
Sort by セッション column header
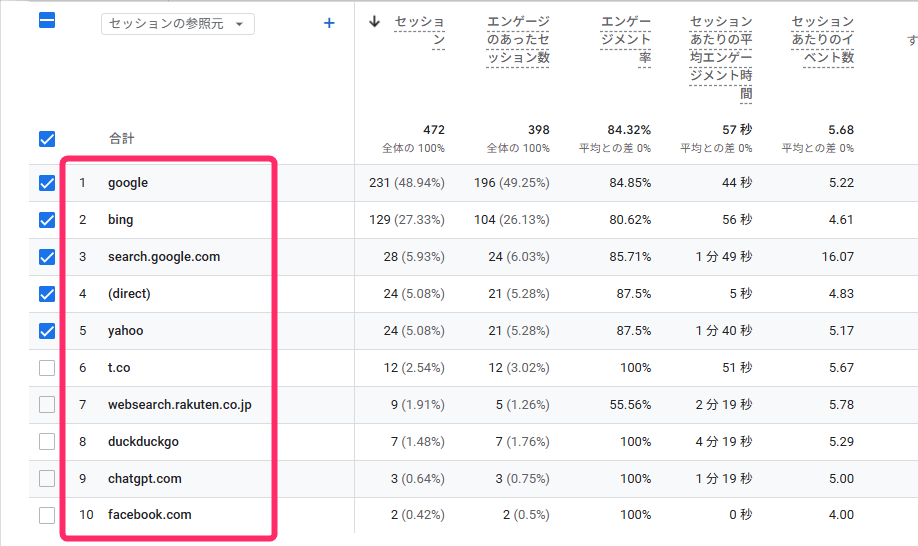click(419, 31)
